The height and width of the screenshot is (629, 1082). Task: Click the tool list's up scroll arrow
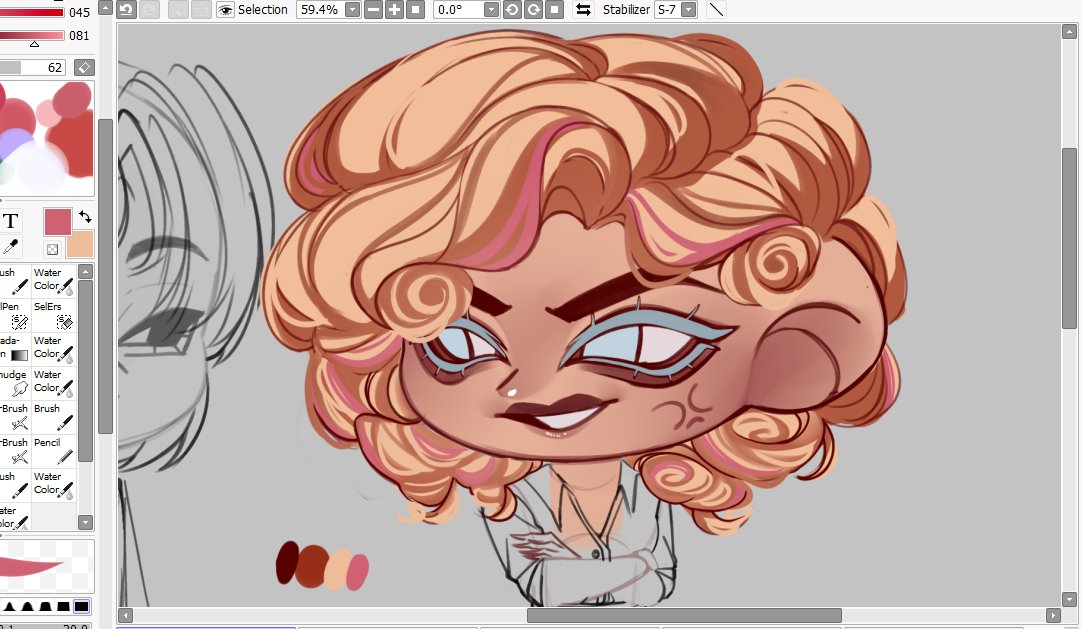(x=86, y=272)
